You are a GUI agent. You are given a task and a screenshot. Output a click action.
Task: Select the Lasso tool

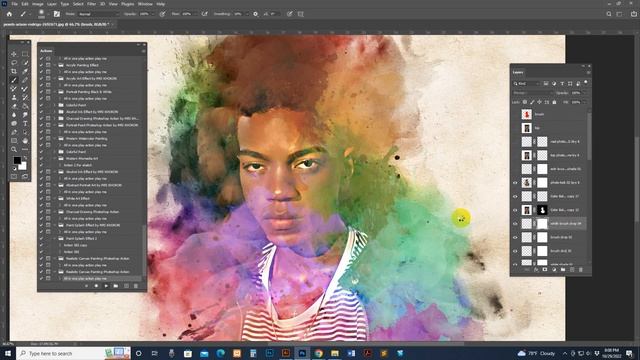click(x=14, y=62)
